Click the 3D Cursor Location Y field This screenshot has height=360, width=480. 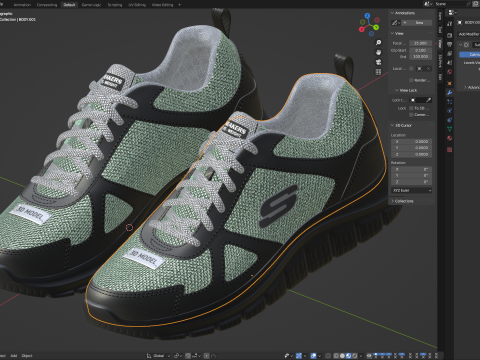[x=412, y=148]
